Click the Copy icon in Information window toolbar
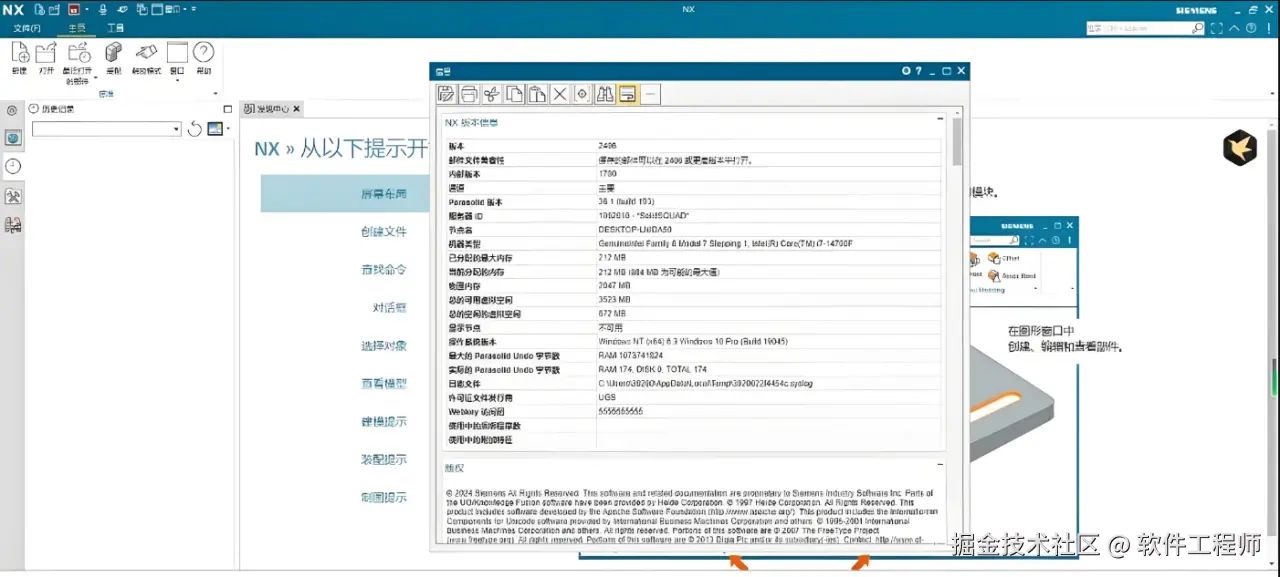The image size is (1280, 577). click(x=514, y=94)
